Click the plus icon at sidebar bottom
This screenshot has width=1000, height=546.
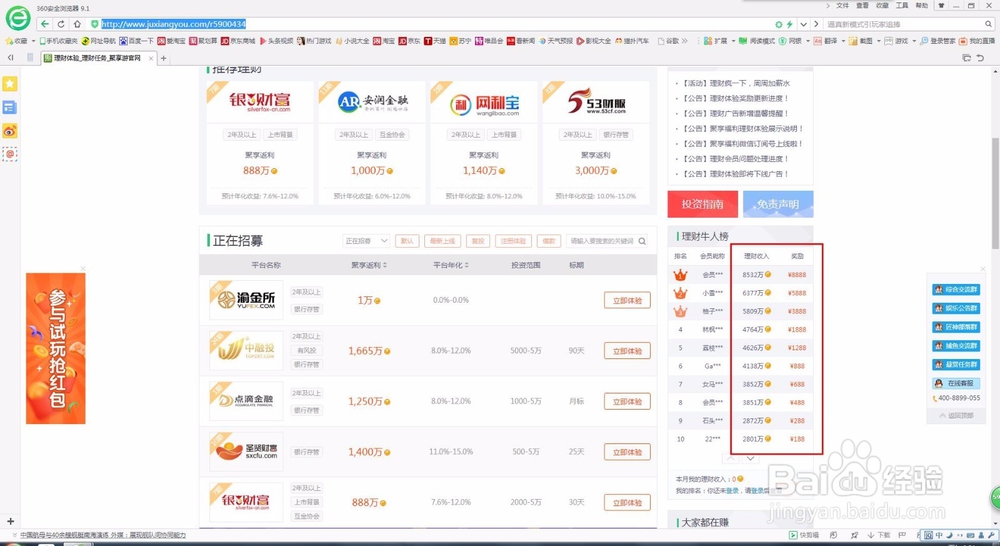click(x=10, y=521)
